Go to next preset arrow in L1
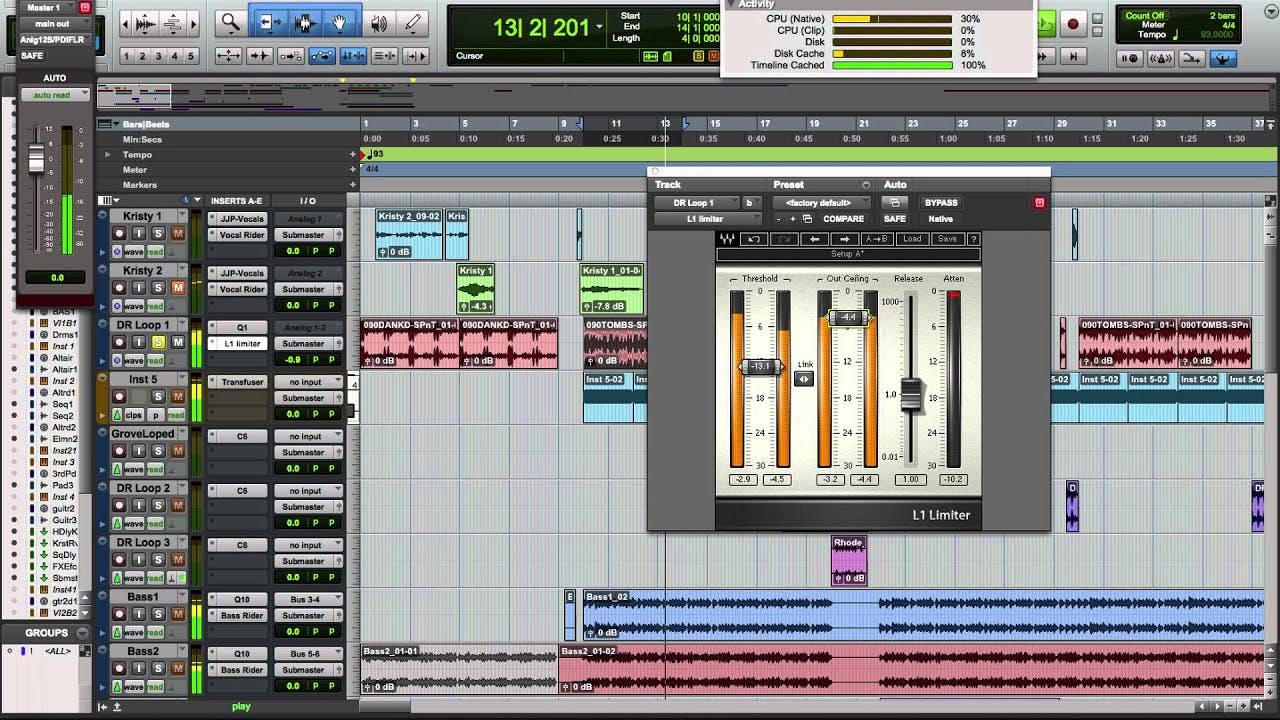 point(845,239)
